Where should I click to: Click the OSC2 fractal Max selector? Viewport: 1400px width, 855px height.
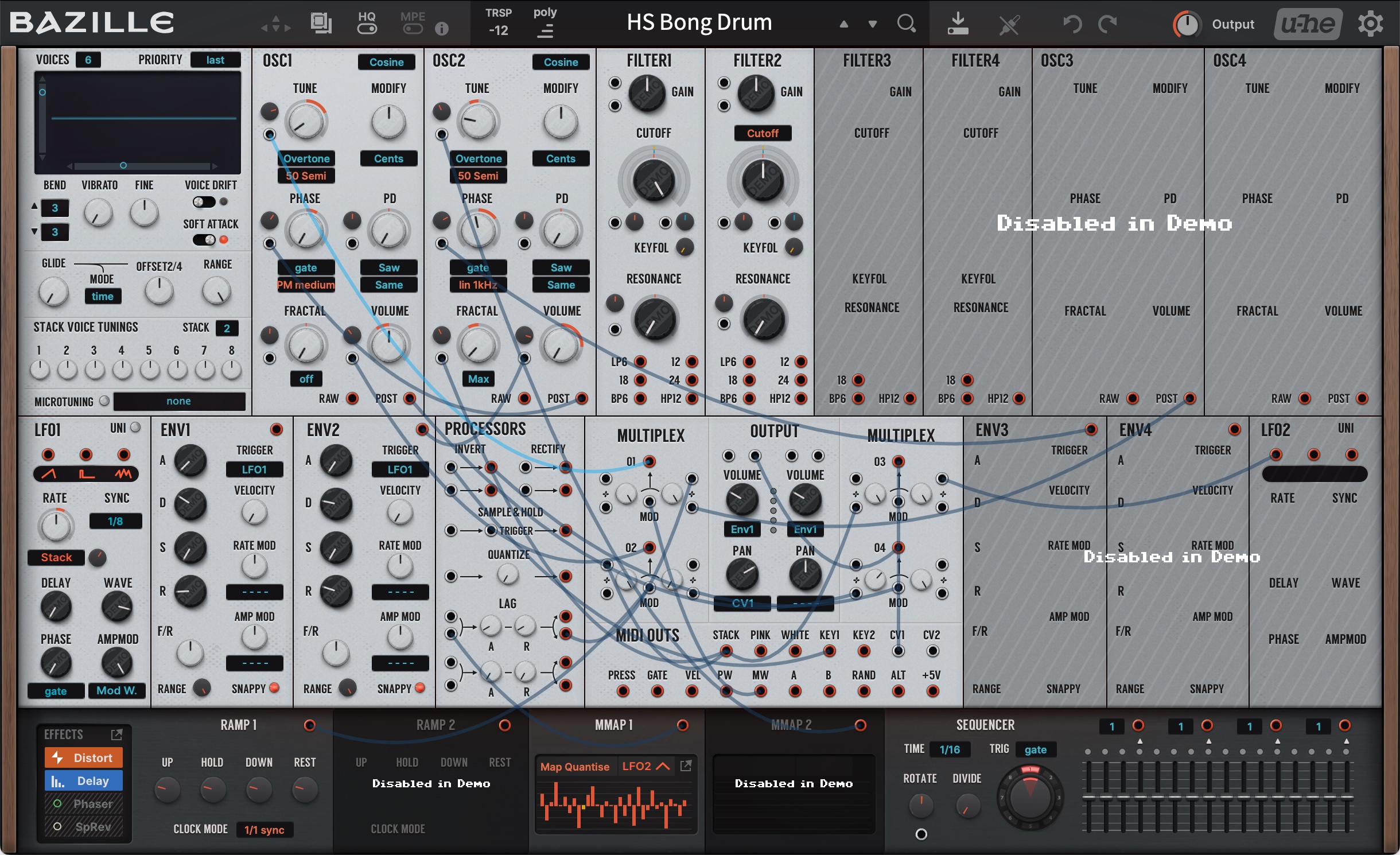click(478, 379)
